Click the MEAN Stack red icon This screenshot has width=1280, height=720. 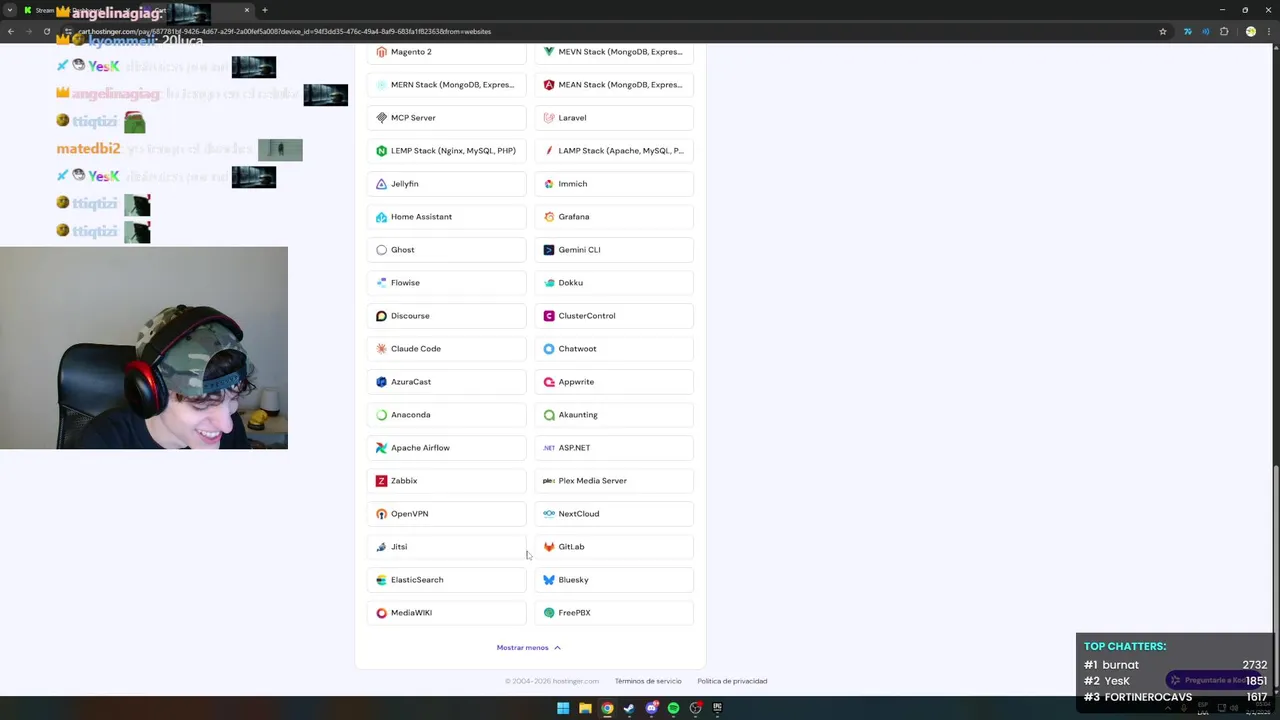549,85
